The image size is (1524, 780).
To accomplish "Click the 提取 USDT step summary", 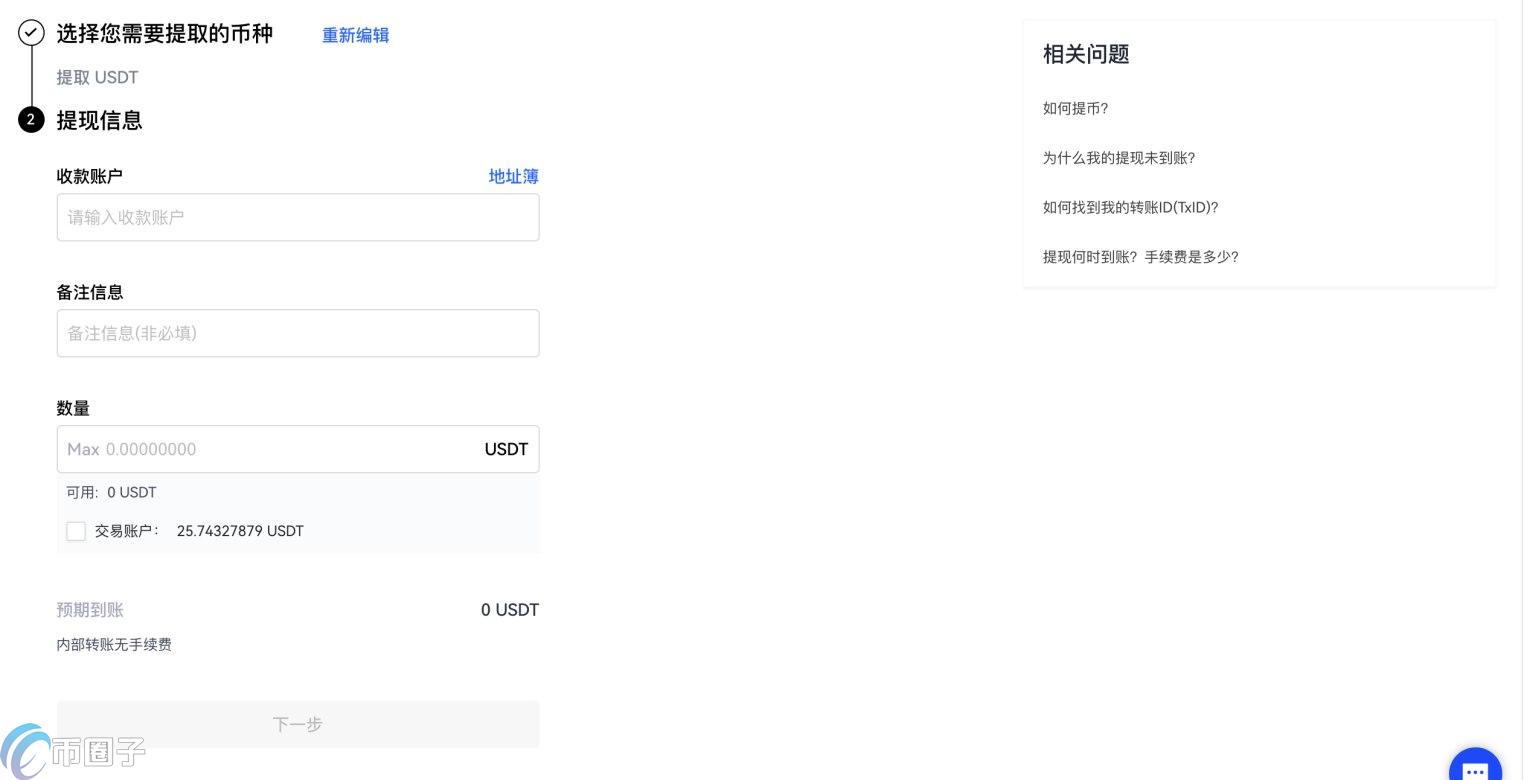I will click(x=97, y=77).
